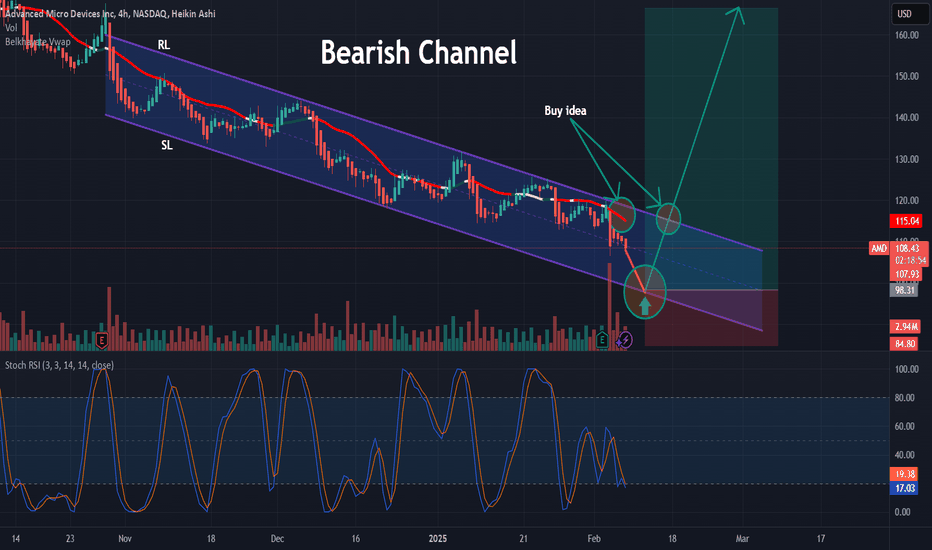Viewport: 932px width, 550px height.
Task: Select the Vol indicator label
Action: 11,28
